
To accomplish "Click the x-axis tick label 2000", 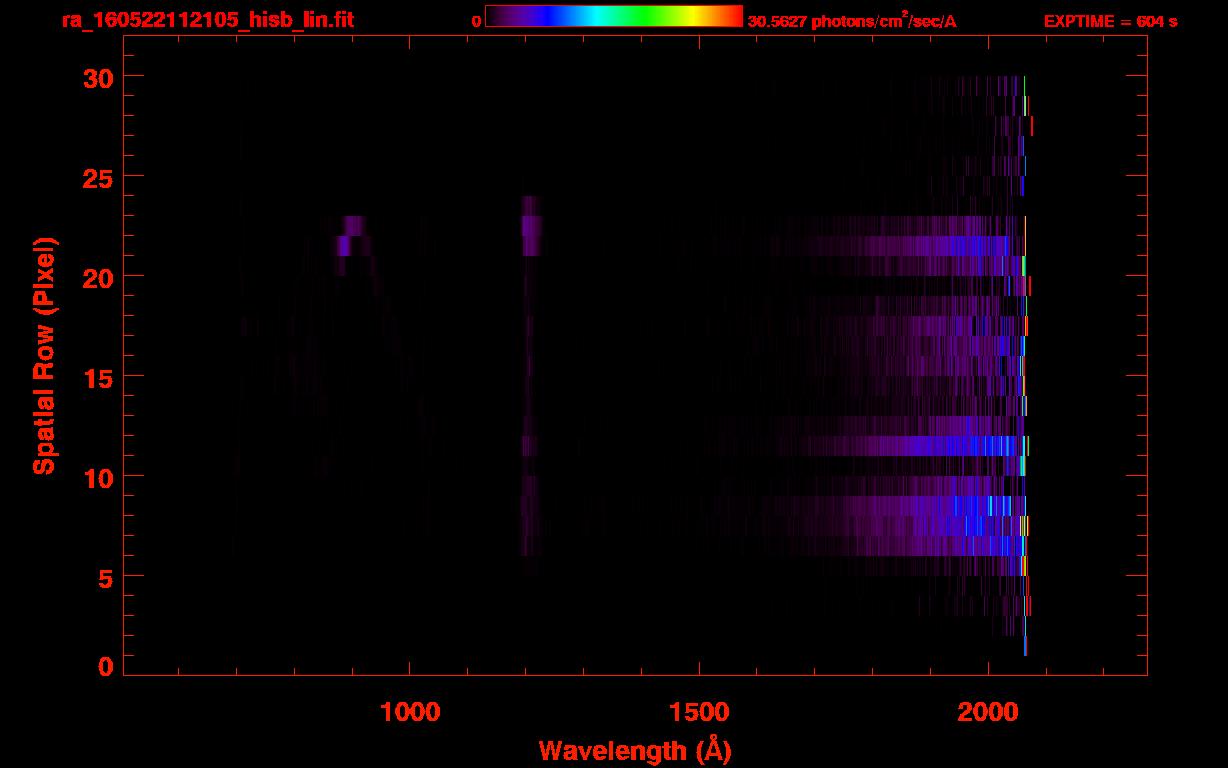I will point(988,711).
